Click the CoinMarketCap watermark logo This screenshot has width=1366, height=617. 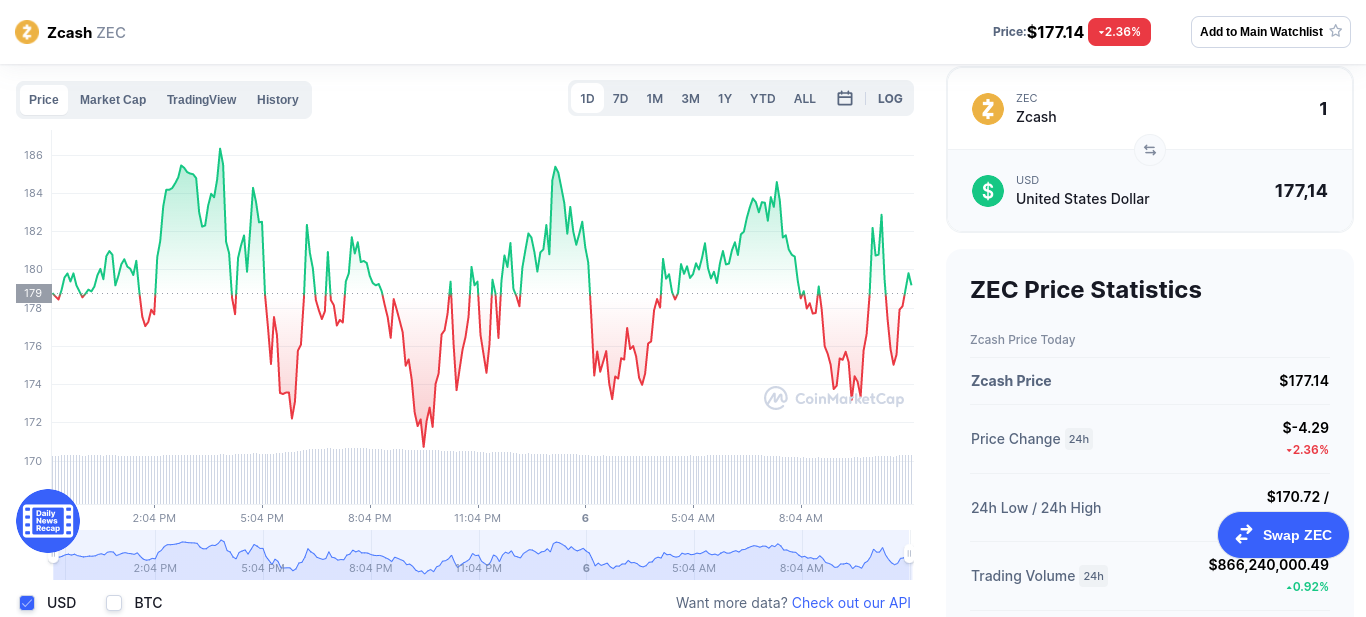pyautogui.click(x=834, y=398)
